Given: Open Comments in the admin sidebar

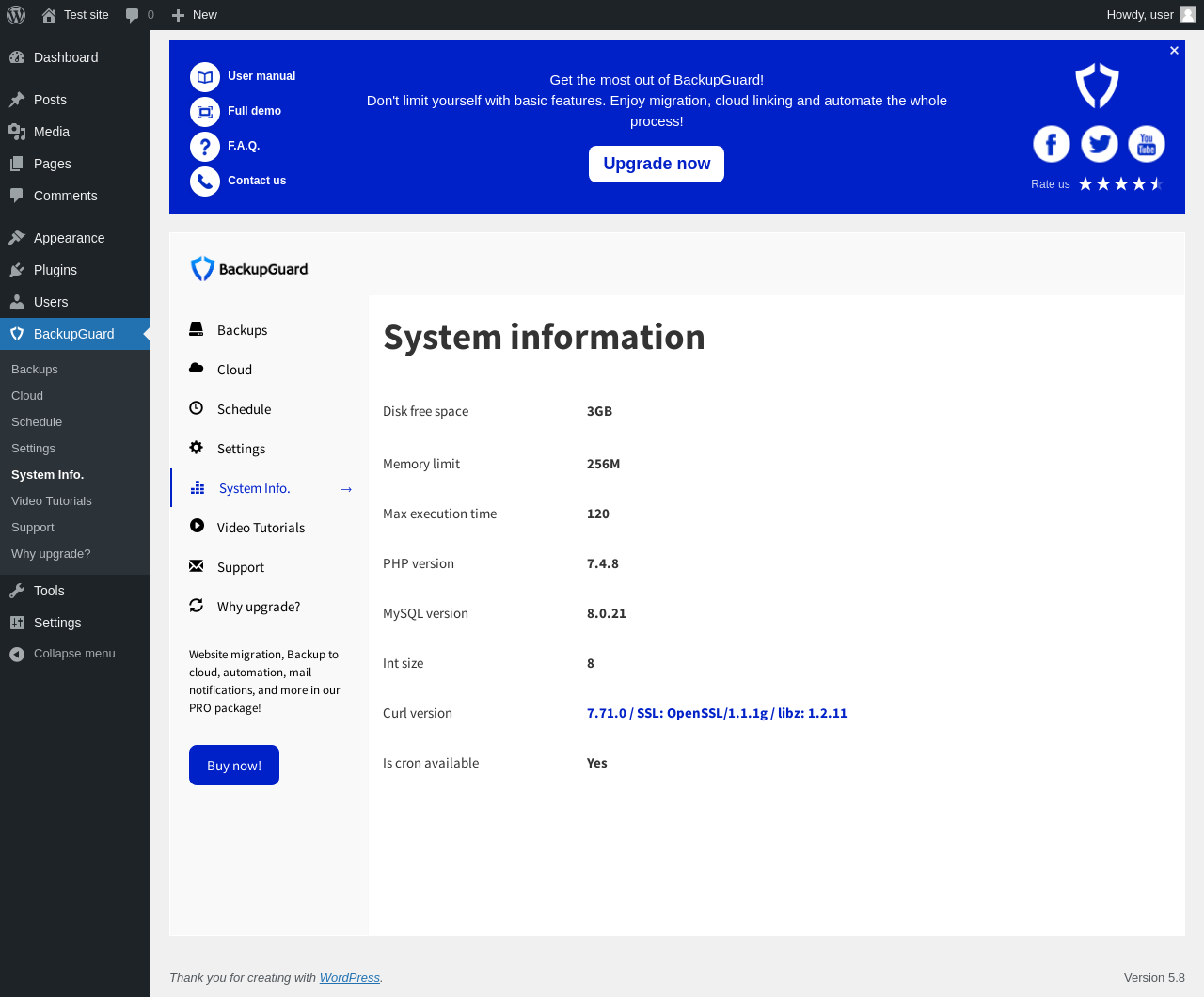Looking at the screenshot, I should (75, 196).
